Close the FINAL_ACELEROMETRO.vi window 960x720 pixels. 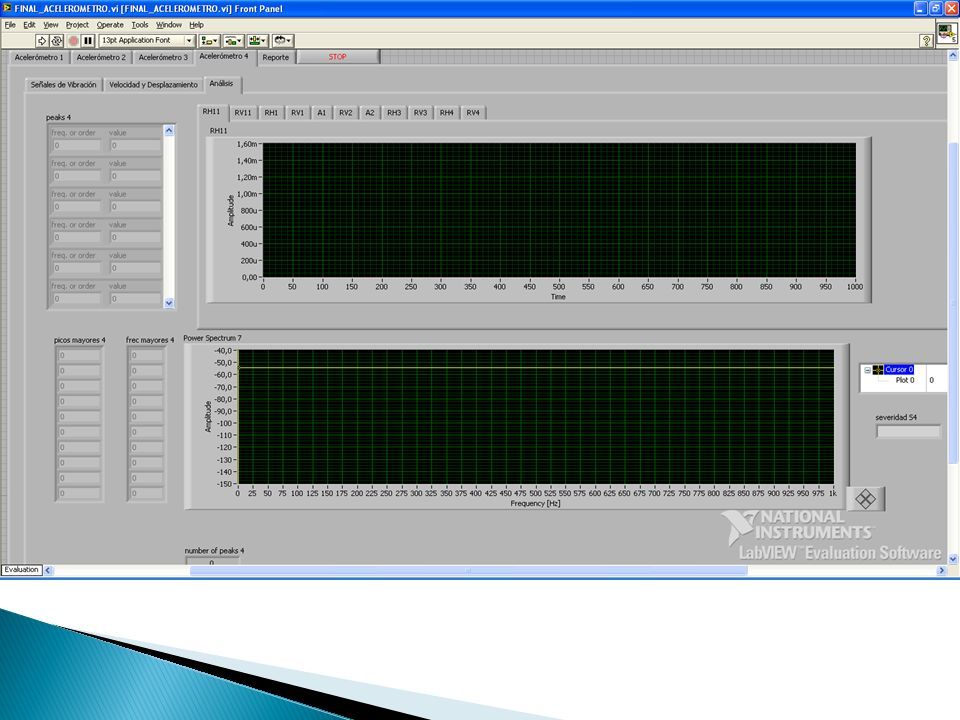(x=951, y=9)
